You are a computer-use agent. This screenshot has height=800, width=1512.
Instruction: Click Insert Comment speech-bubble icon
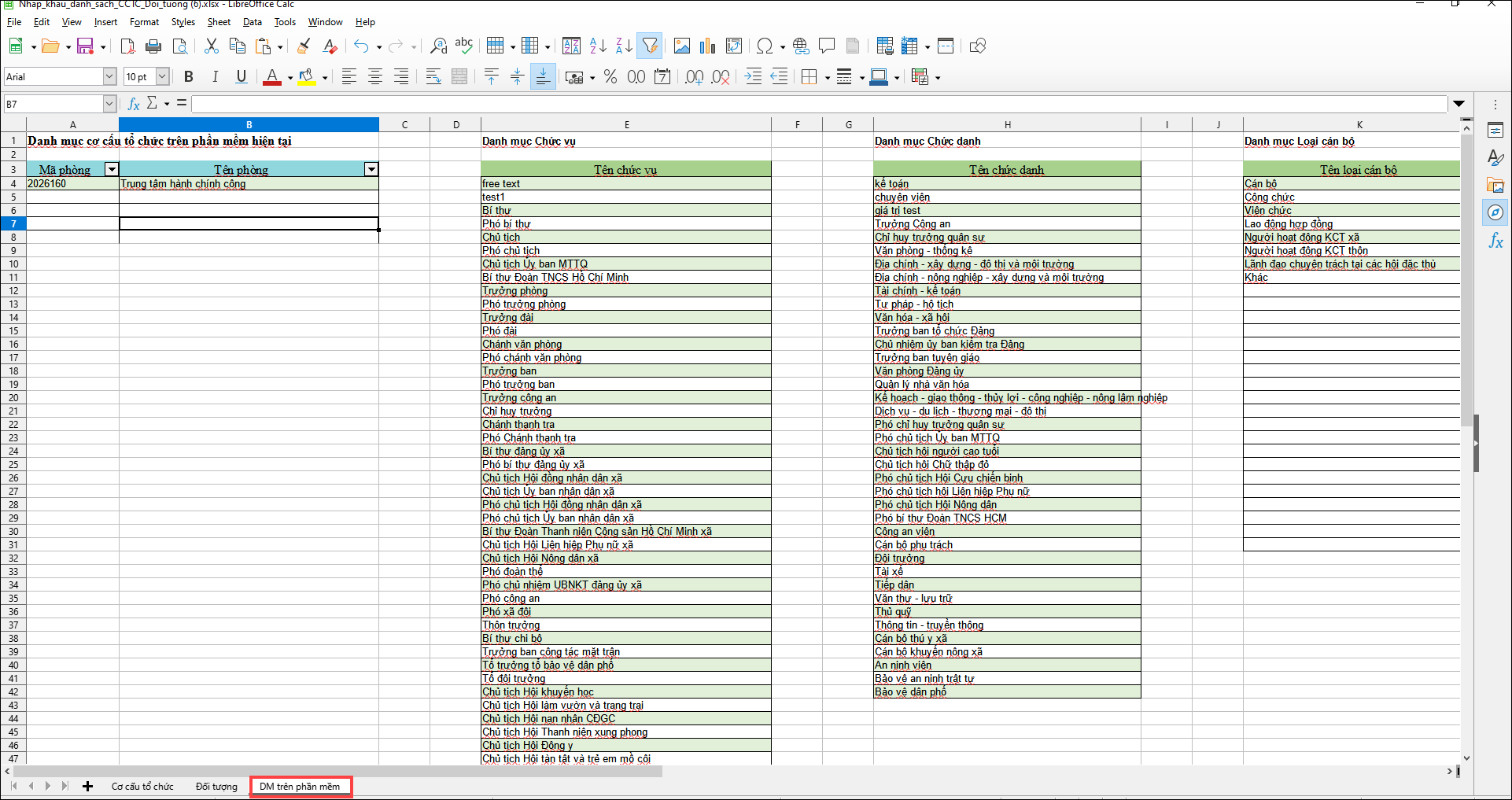pos(827,46)
